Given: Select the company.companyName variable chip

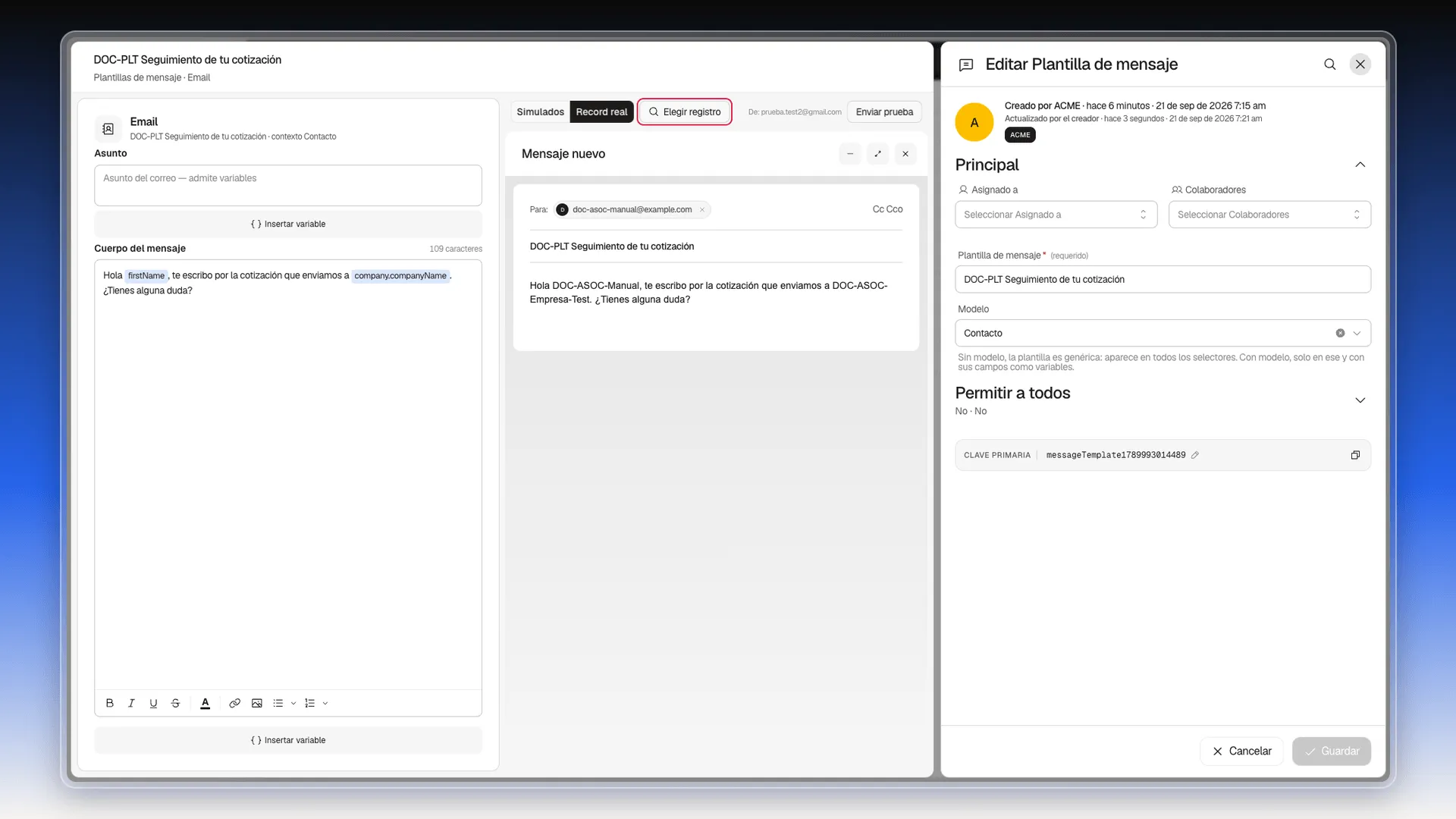Looking at the screenshot, I should coord(400,275).
